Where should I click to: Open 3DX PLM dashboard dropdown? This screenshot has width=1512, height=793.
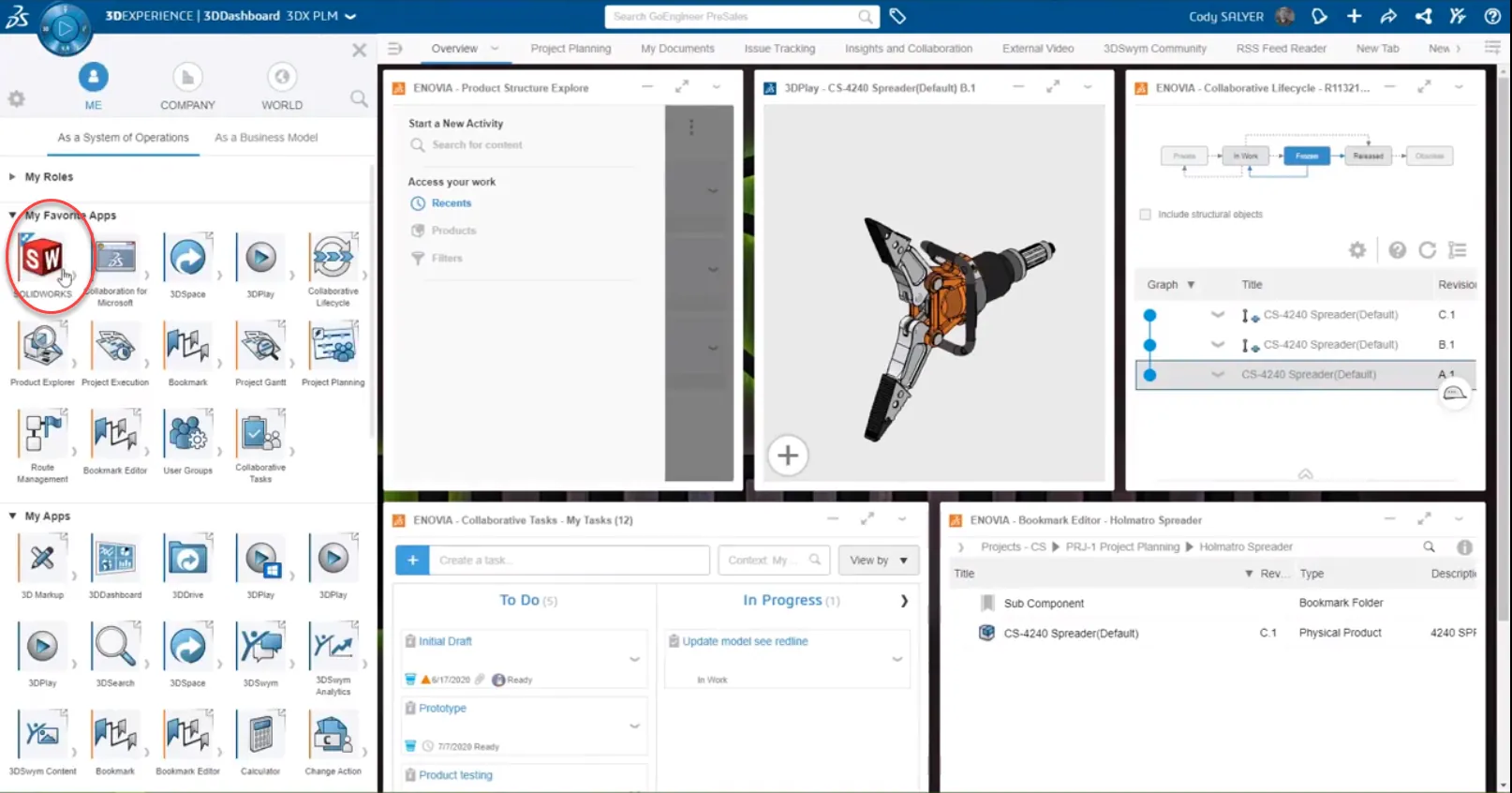350,16
